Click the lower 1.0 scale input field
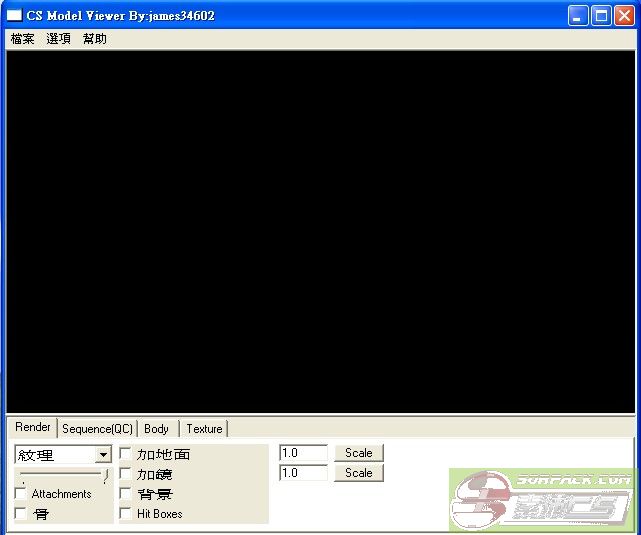641x535 pixels. coord(303,473)
